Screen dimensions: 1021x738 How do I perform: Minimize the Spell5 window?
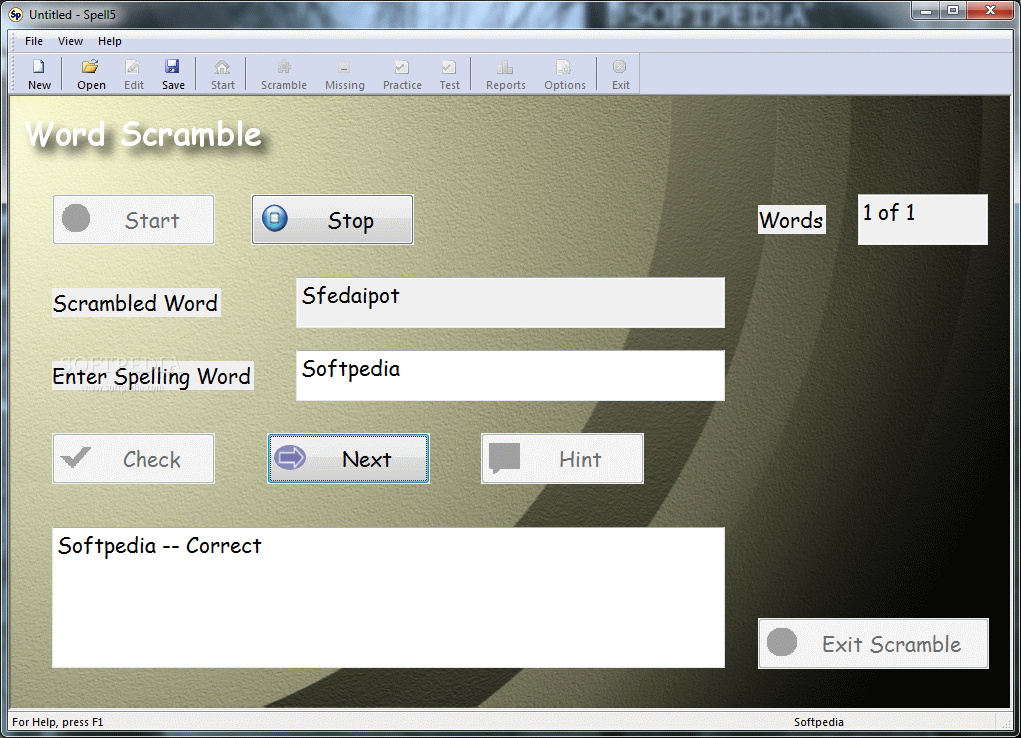click(925, 10)
